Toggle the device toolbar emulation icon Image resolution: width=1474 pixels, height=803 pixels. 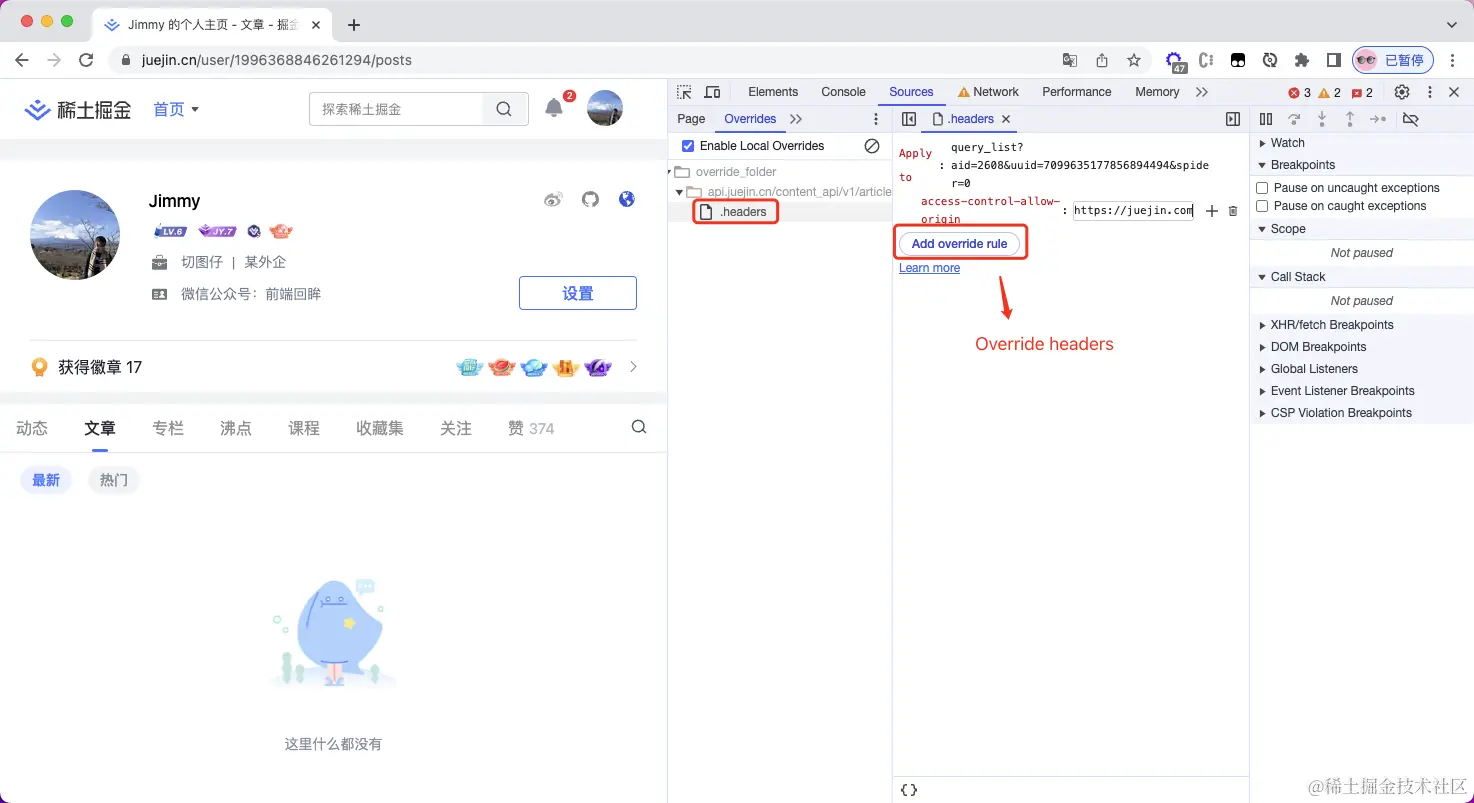pos(712,92)
